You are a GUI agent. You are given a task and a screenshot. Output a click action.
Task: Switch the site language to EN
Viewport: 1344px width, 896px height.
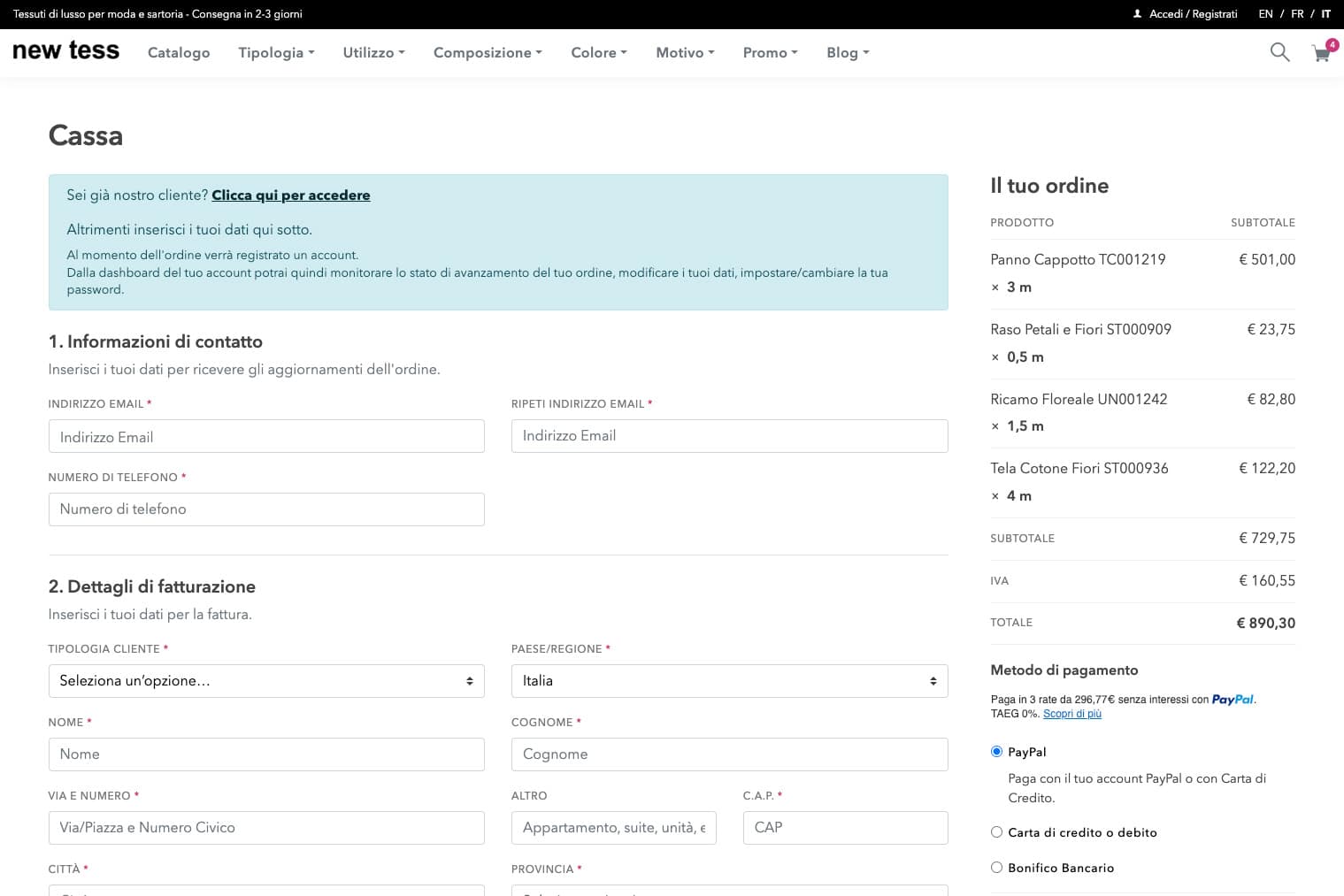tap(1265, 14)
